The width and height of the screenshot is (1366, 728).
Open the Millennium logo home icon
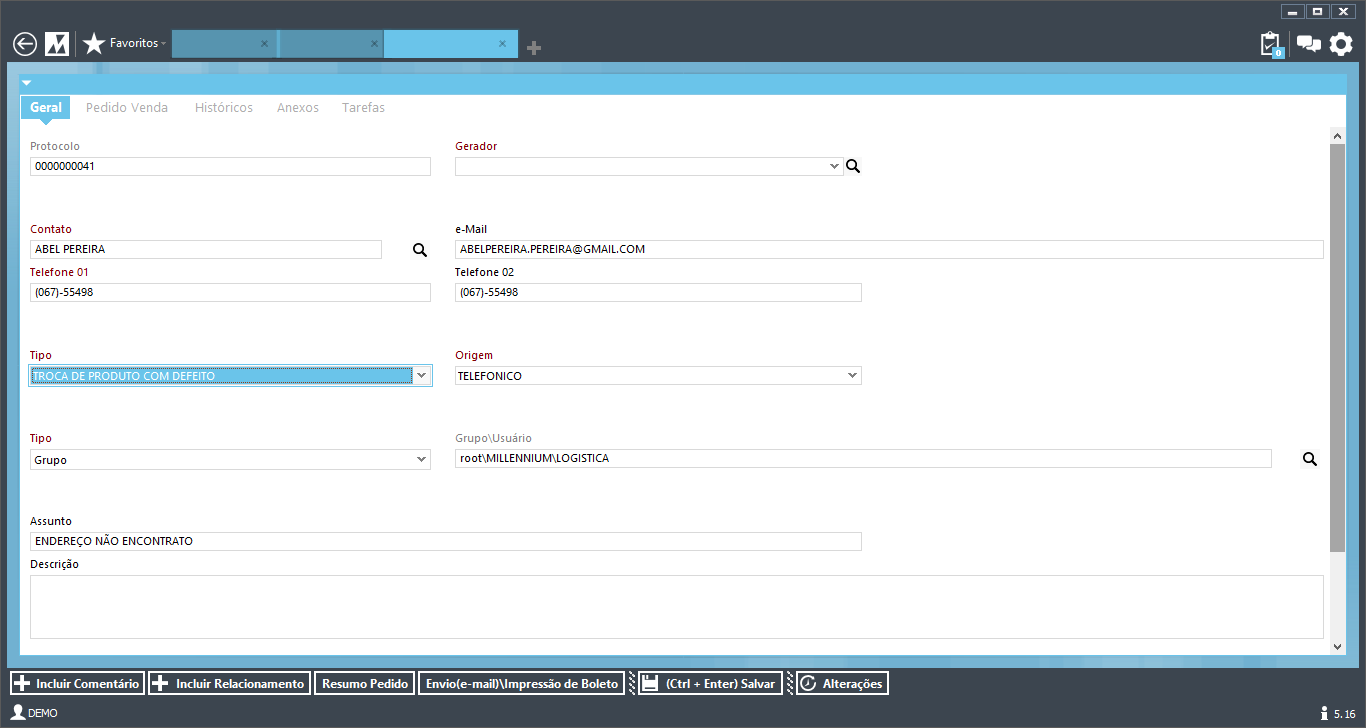(57, 44)
